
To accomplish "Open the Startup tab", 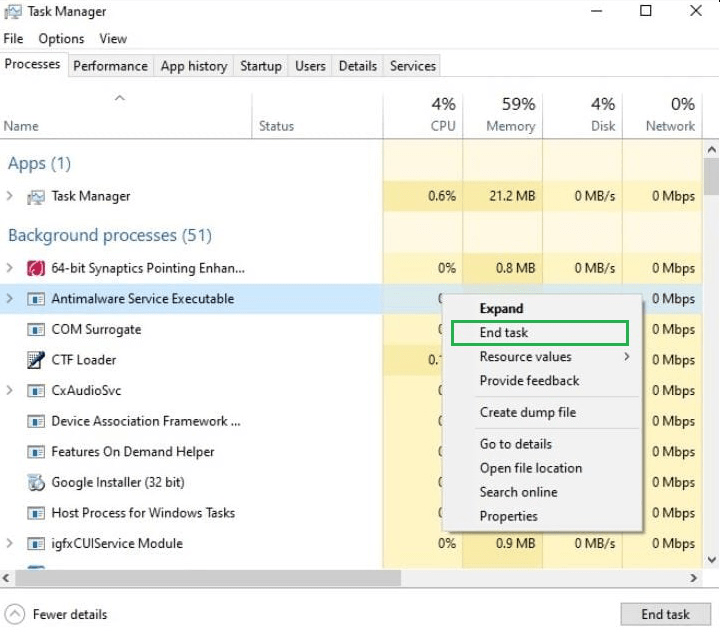I will pos(260,66).
